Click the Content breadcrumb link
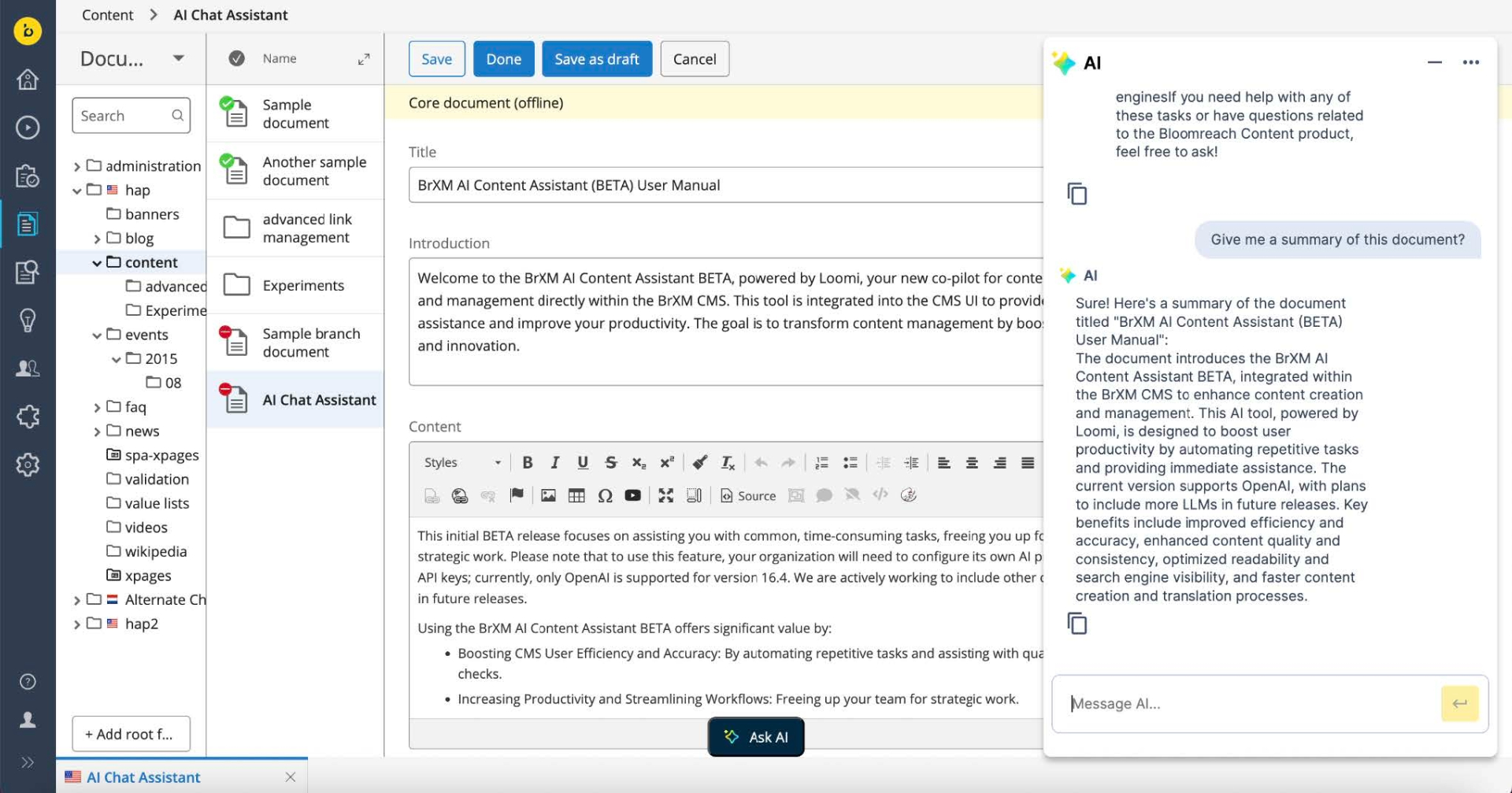1512x793 pixels. pos(107,15)
